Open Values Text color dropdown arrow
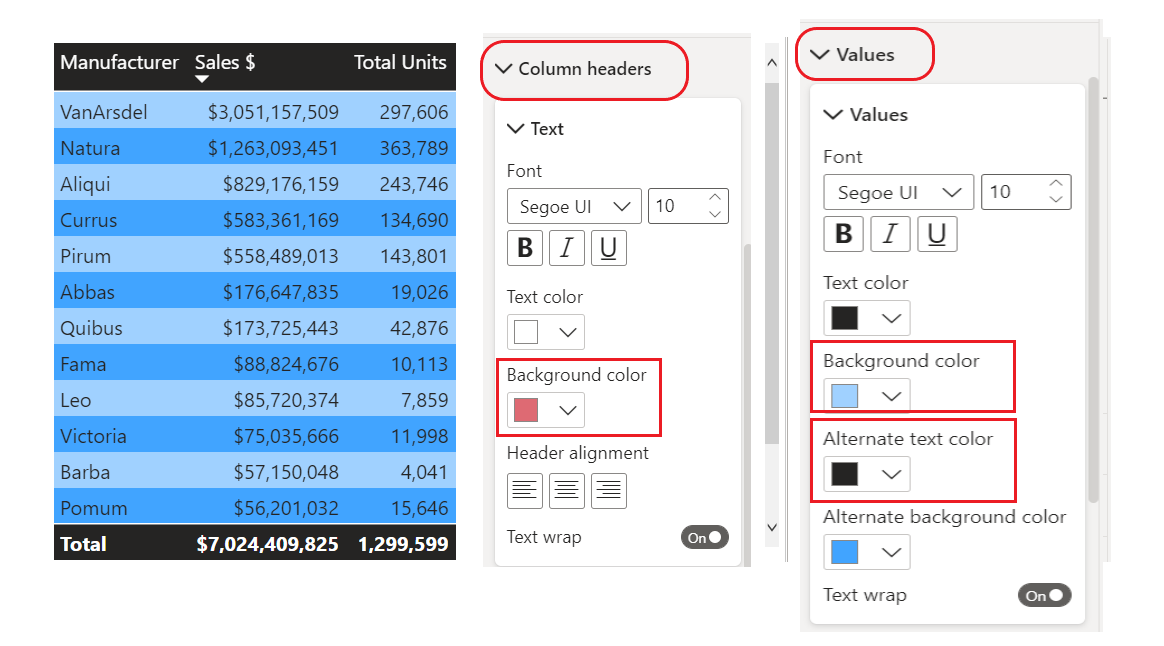 891,318
